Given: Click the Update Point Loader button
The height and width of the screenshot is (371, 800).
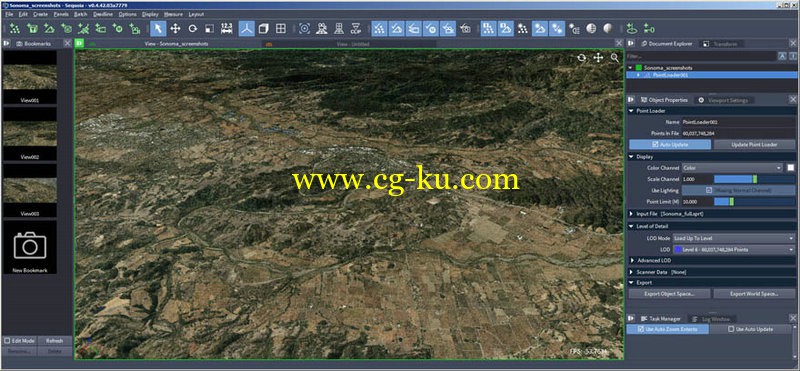Looking at the screenshot, I should [754, 144].
